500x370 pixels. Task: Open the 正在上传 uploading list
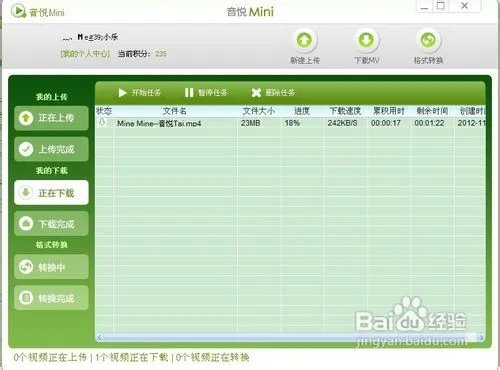click(51, 118)
